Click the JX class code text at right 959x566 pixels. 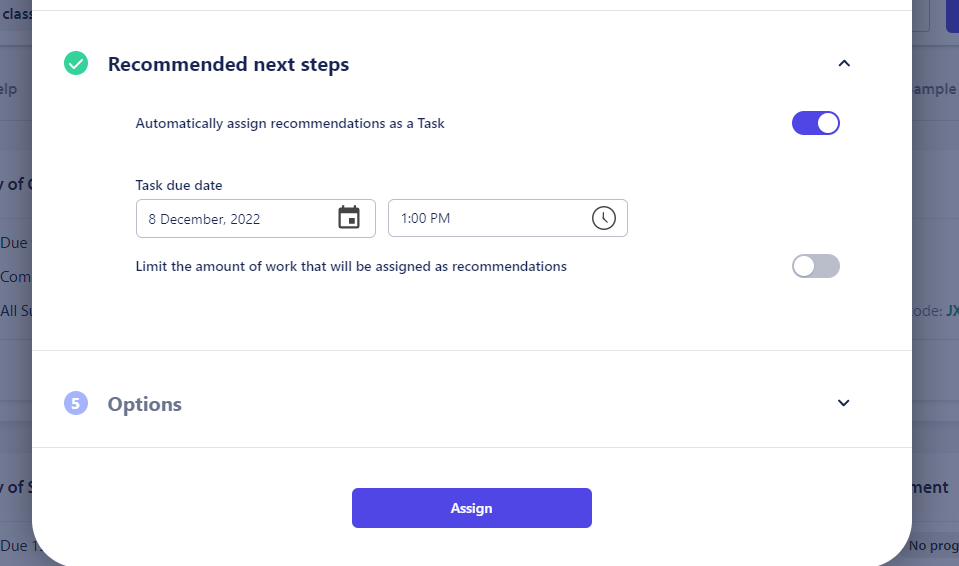(x=951, y=311)
